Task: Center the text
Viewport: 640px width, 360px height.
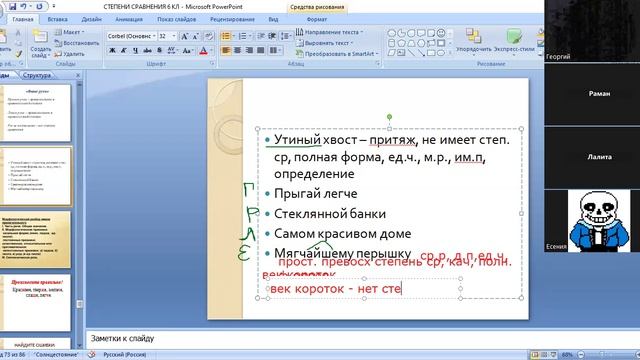Action: click(x=238, y=50)
